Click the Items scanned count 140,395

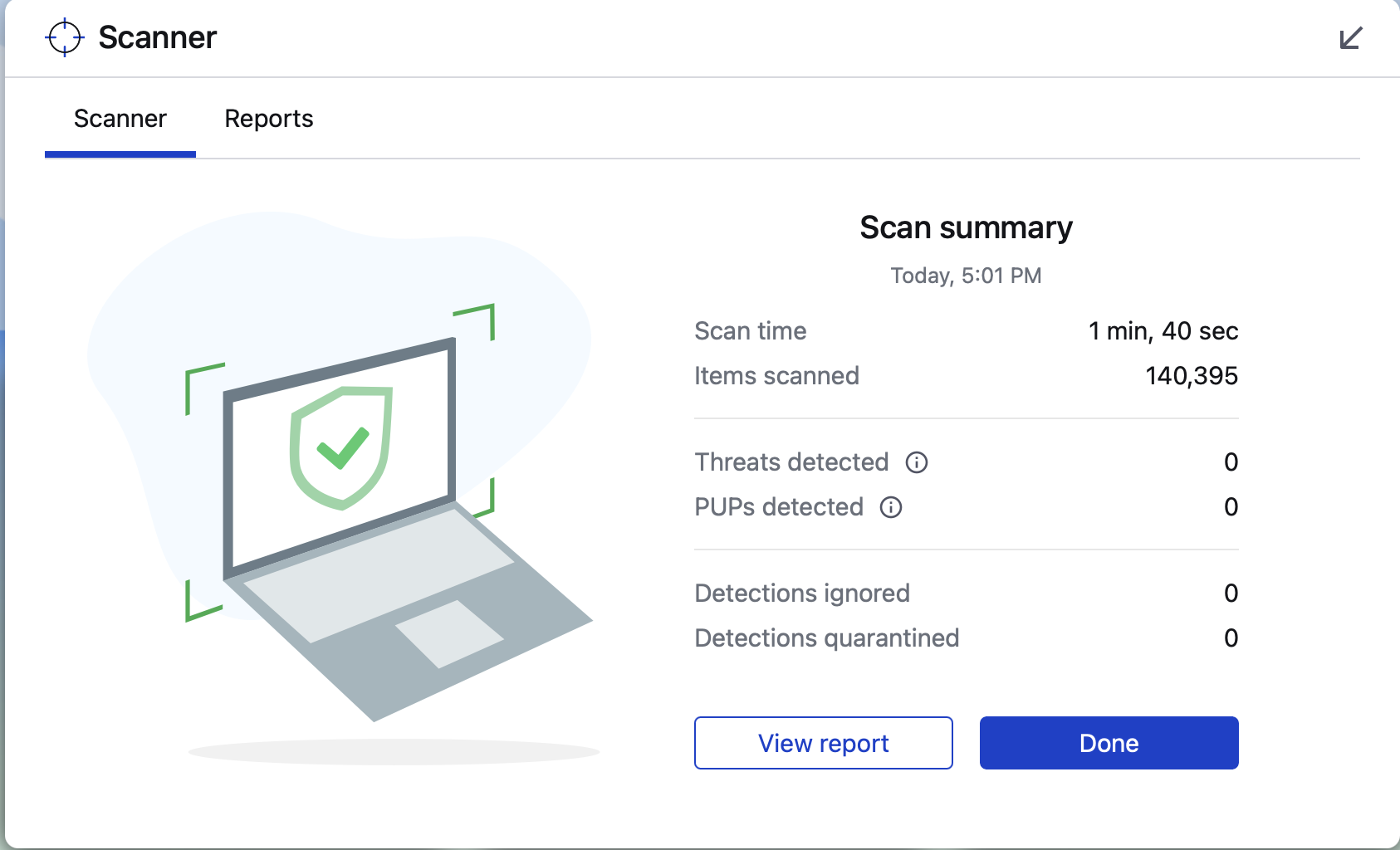(x=1192, y=376)
